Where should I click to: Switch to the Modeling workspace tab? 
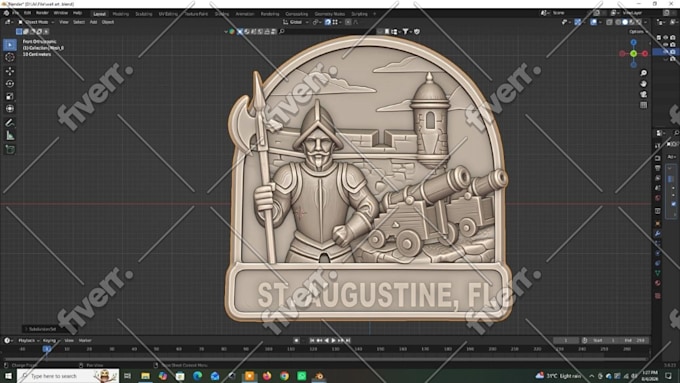(121, 14)
